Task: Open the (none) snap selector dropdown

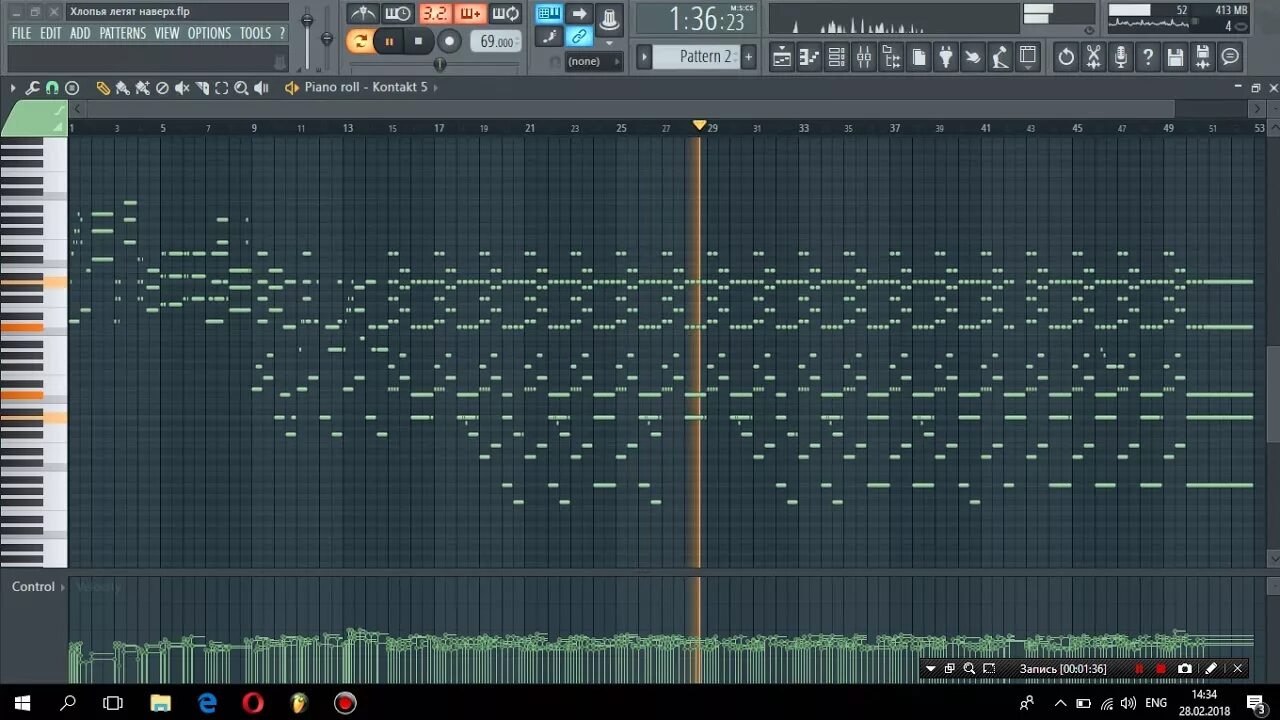Action: tap(594, 61)
